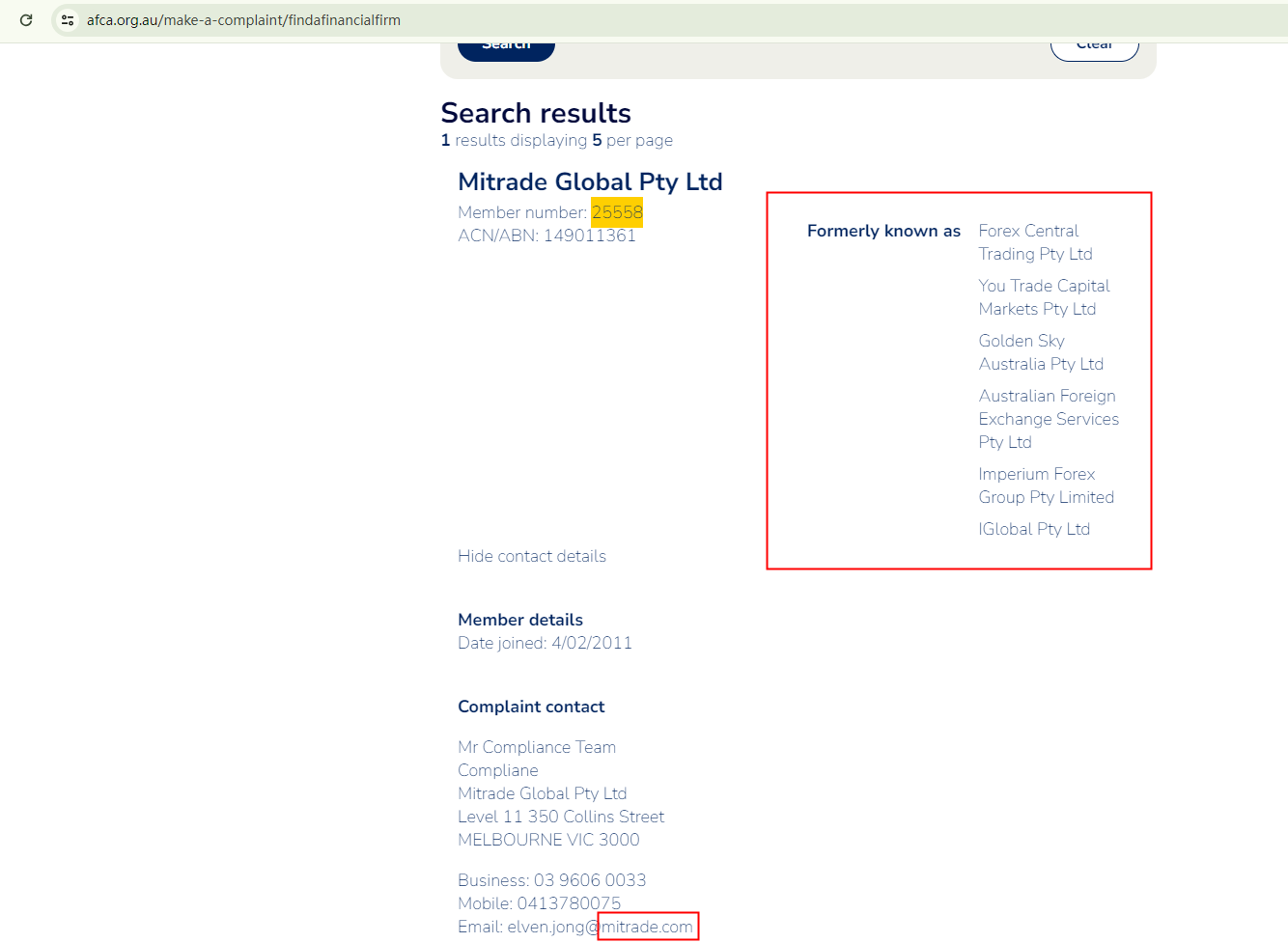Click the Mitrade Global Pty Ltd heading
This screenshot has width=1288, height=943.
pos(590,182)
